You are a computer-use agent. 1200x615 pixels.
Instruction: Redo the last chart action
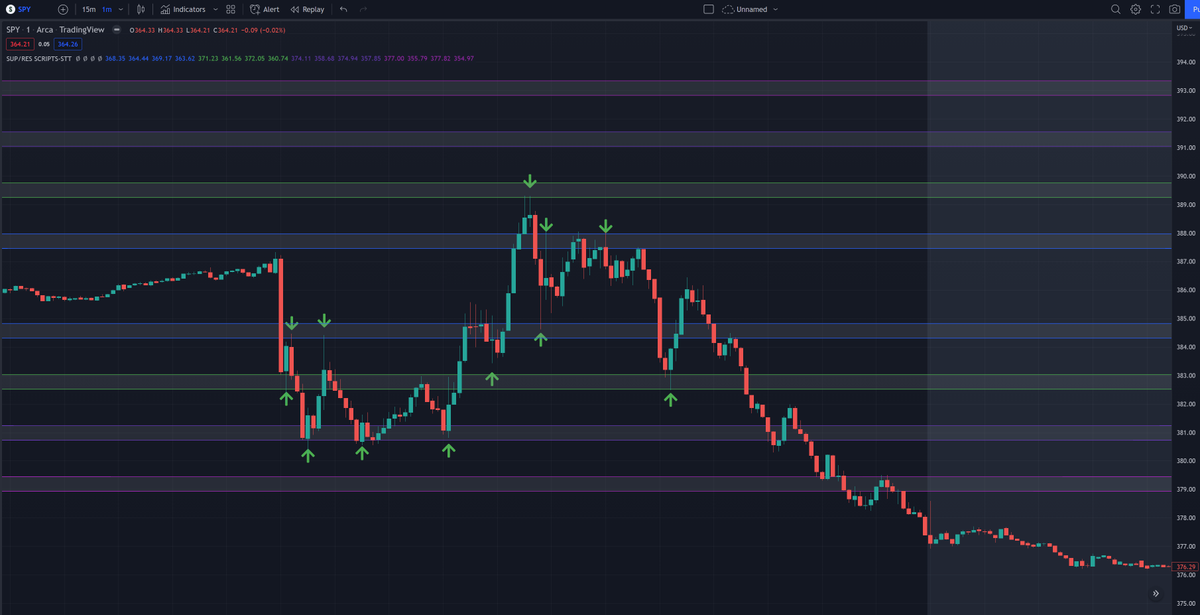coord(363,9)
